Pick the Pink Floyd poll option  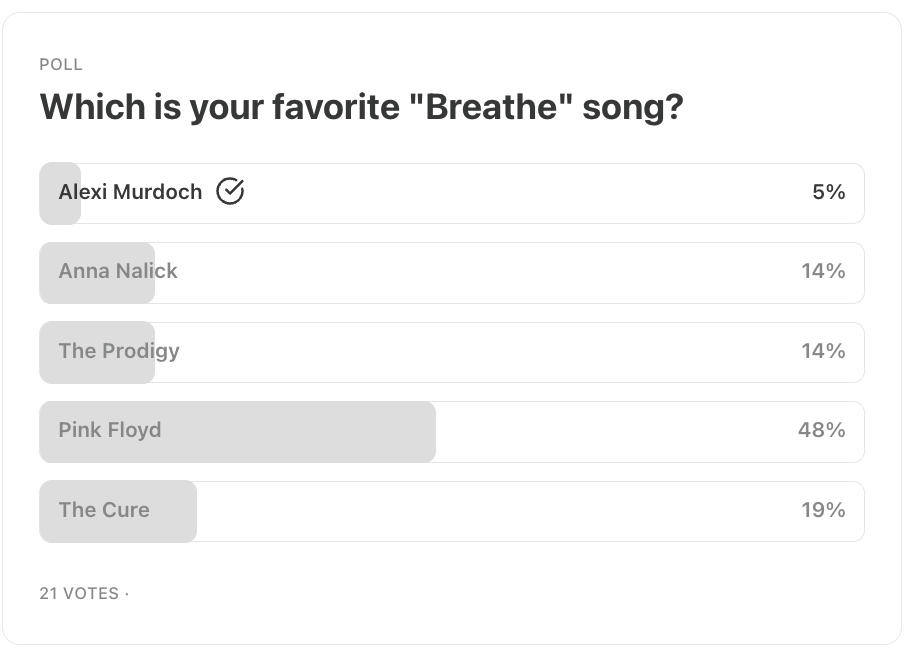tap(452, 432)
